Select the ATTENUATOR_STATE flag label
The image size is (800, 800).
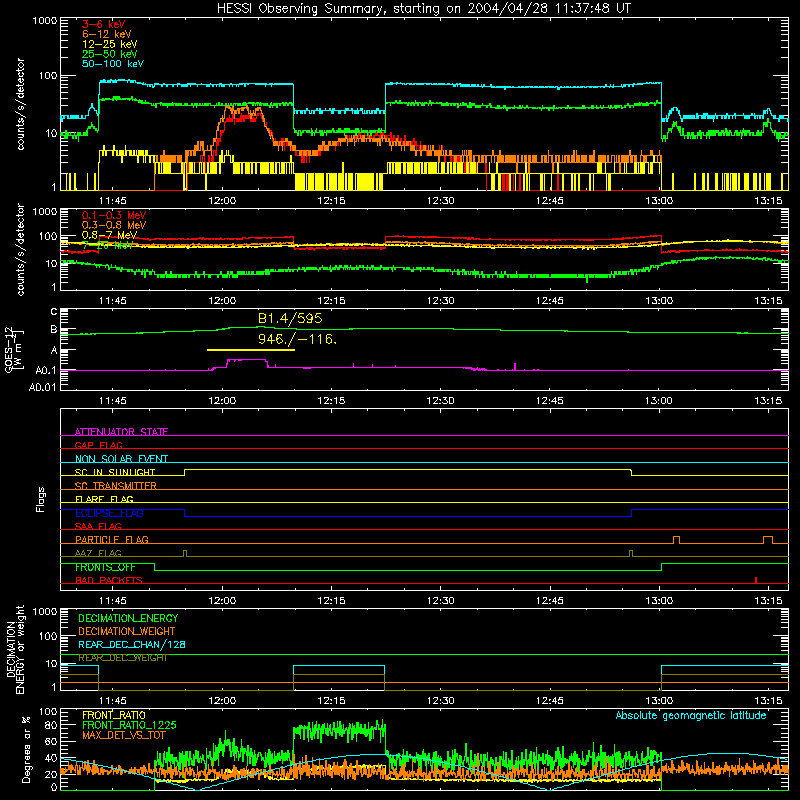[x=121, y=432]
